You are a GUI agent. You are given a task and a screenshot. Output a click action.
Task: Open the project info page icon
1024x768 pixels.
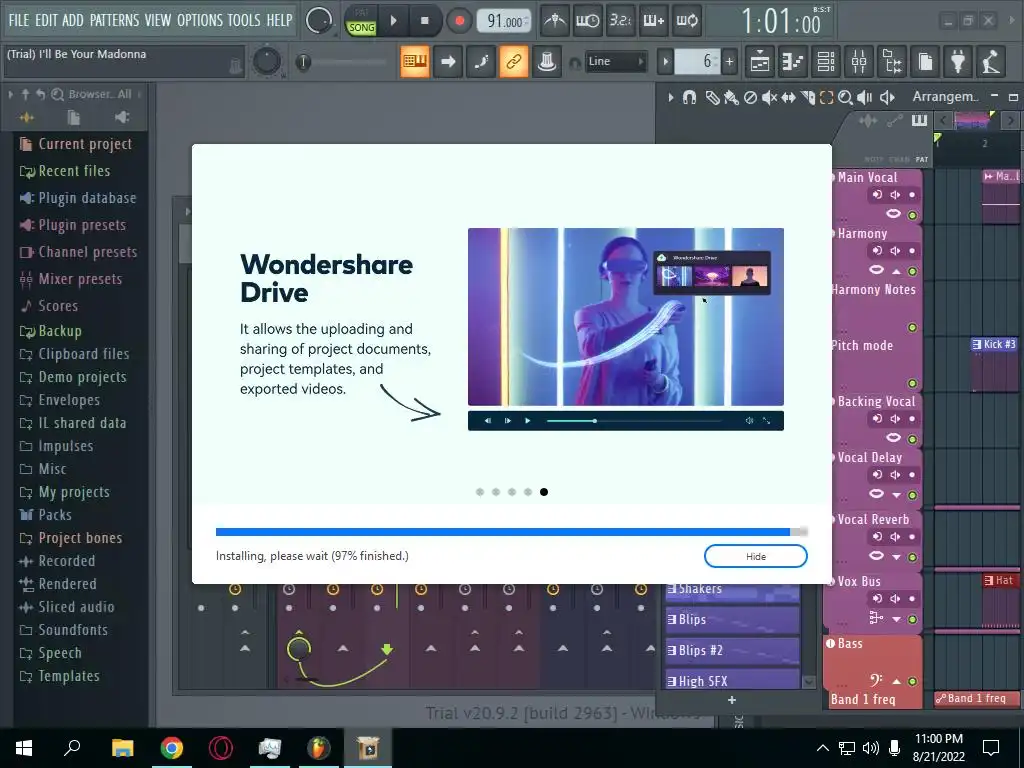coord(925,61)
